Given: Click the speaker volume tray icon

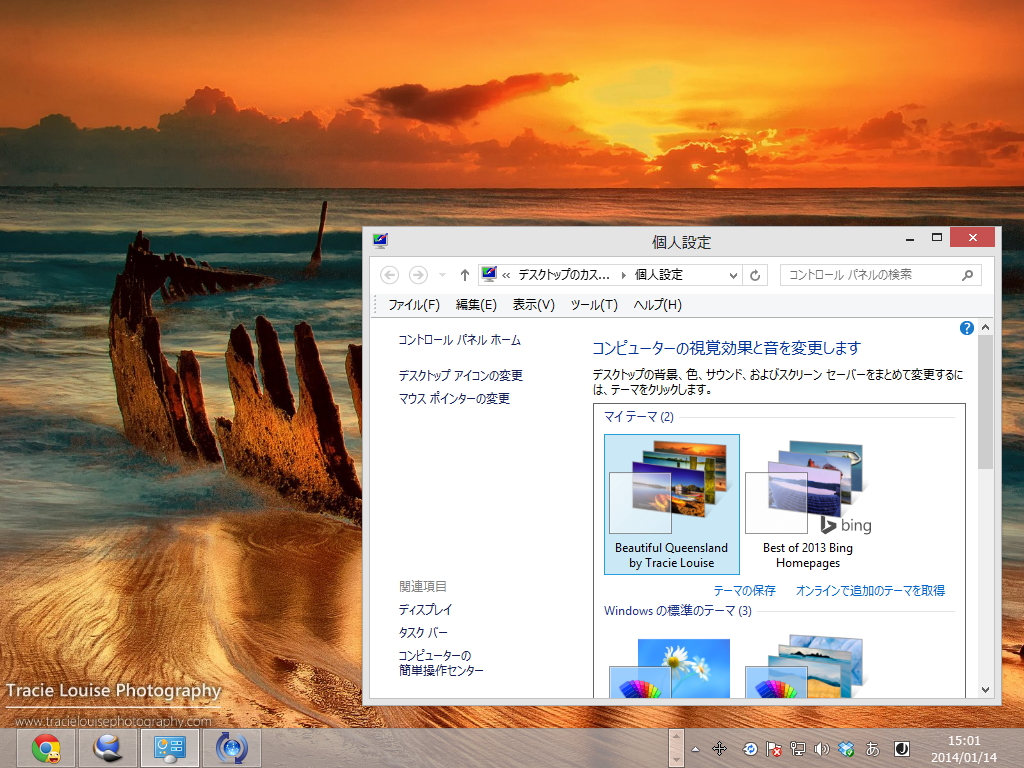Looking at the screenshot, I should click(822, 749).
